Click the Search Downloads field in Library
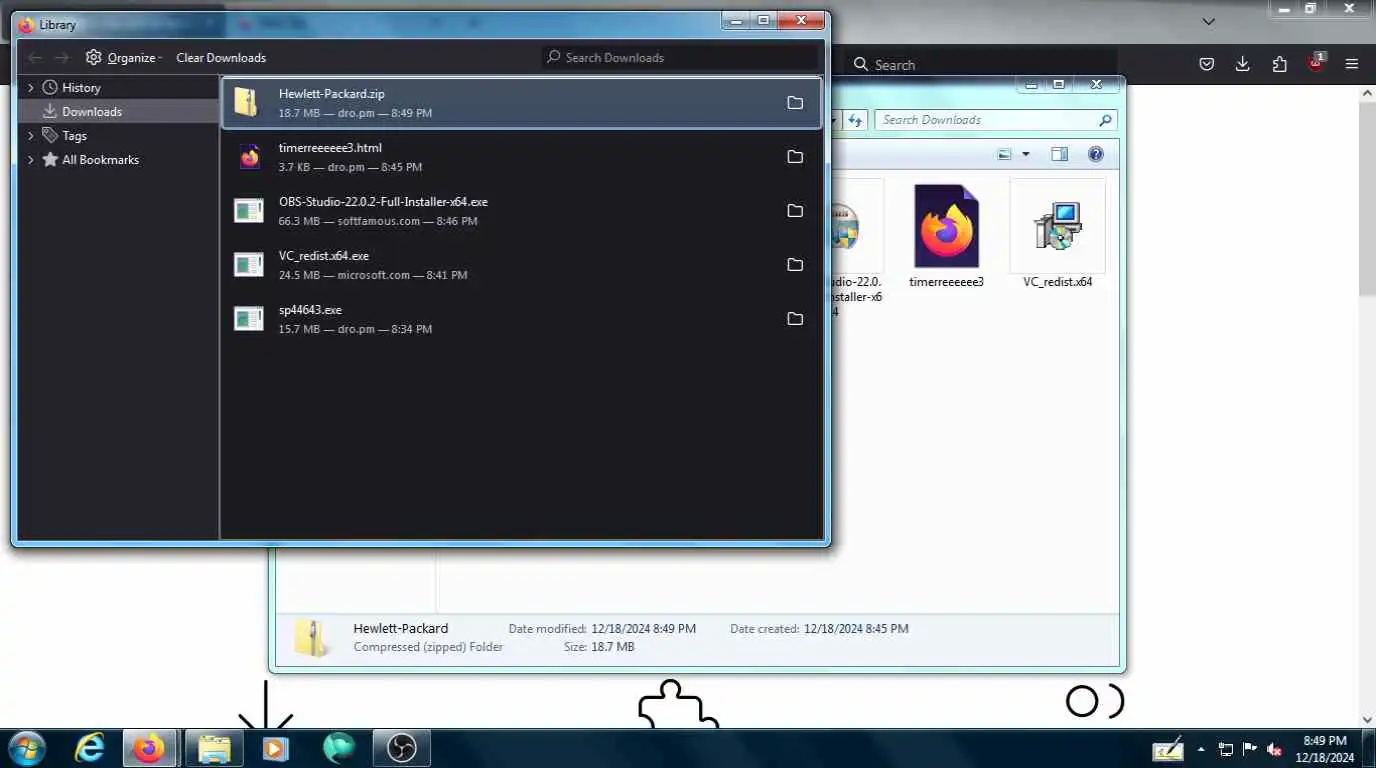 680,58
